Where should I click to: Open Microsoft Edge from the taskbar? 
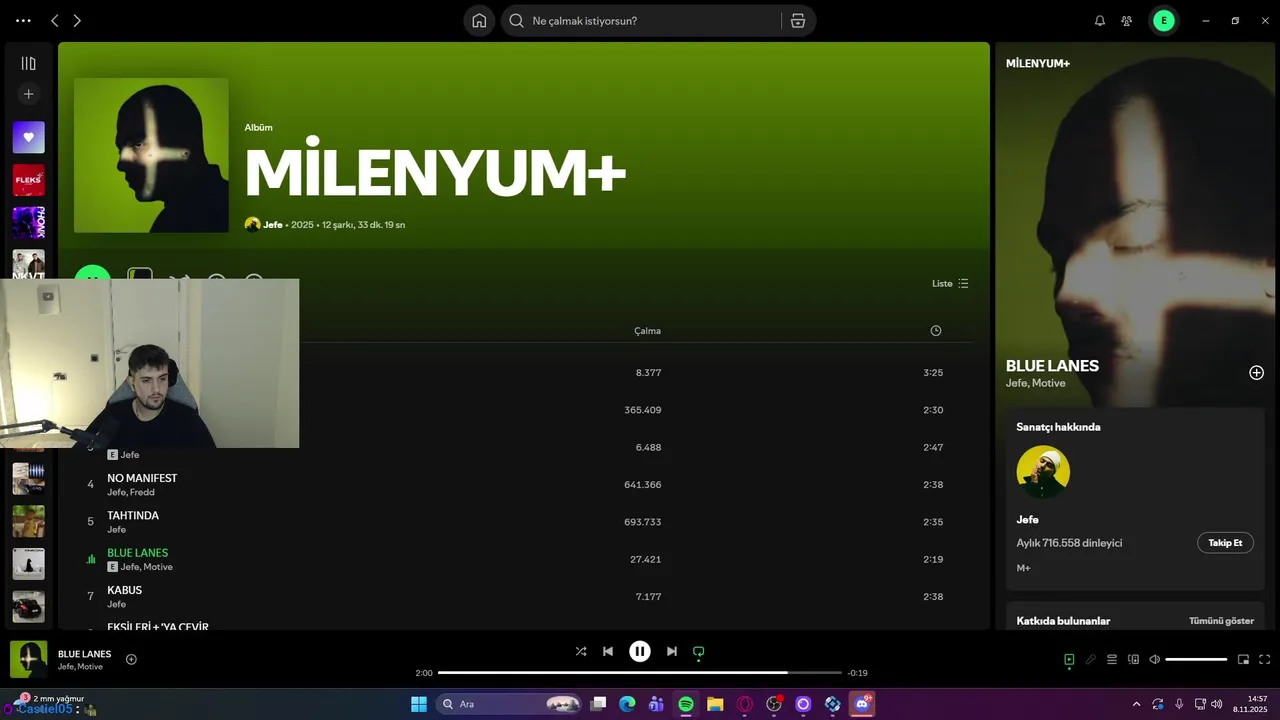(x=627, y=704)
